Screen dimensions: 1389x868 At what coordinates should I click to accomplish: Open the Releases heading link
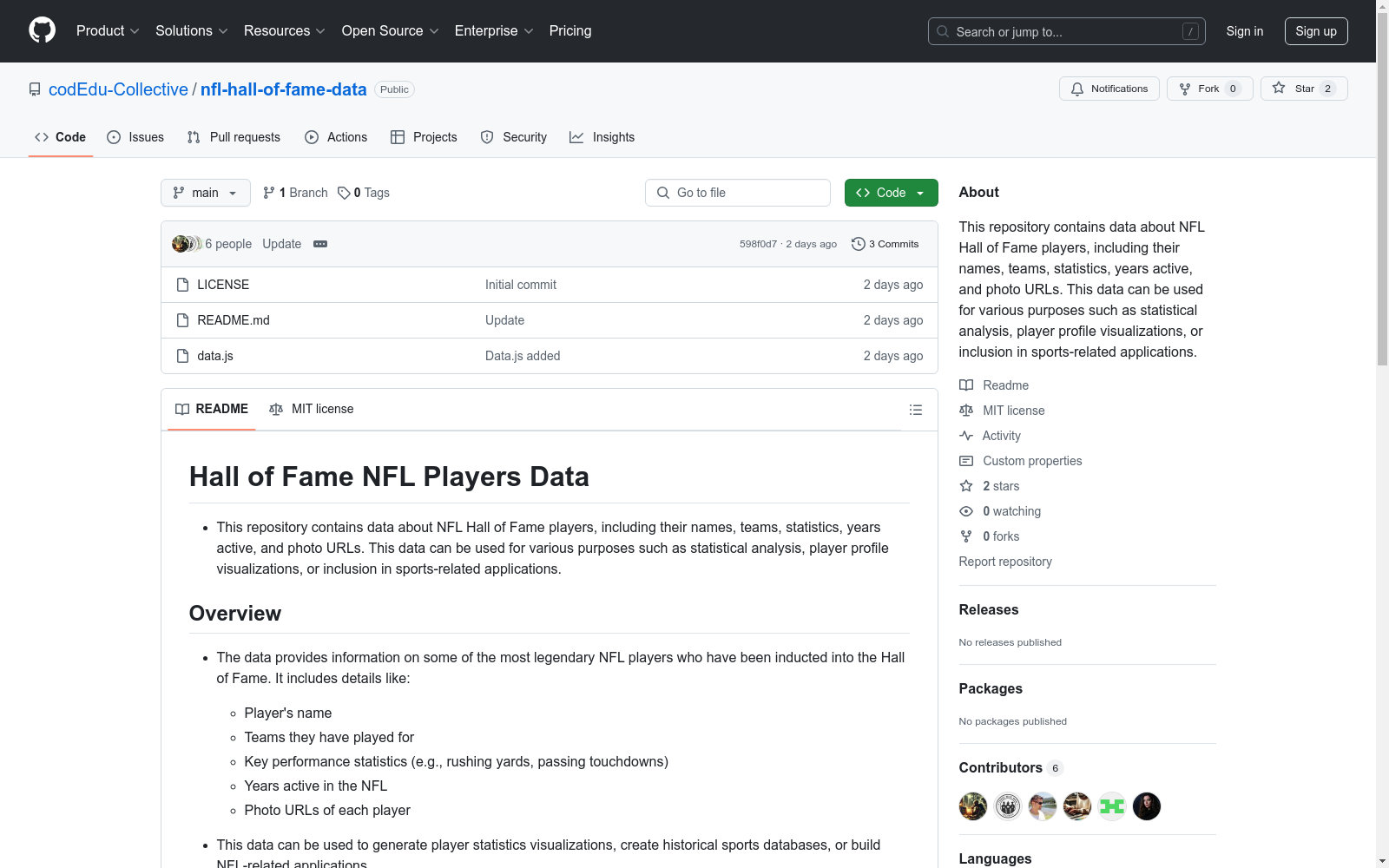[989, 609]
